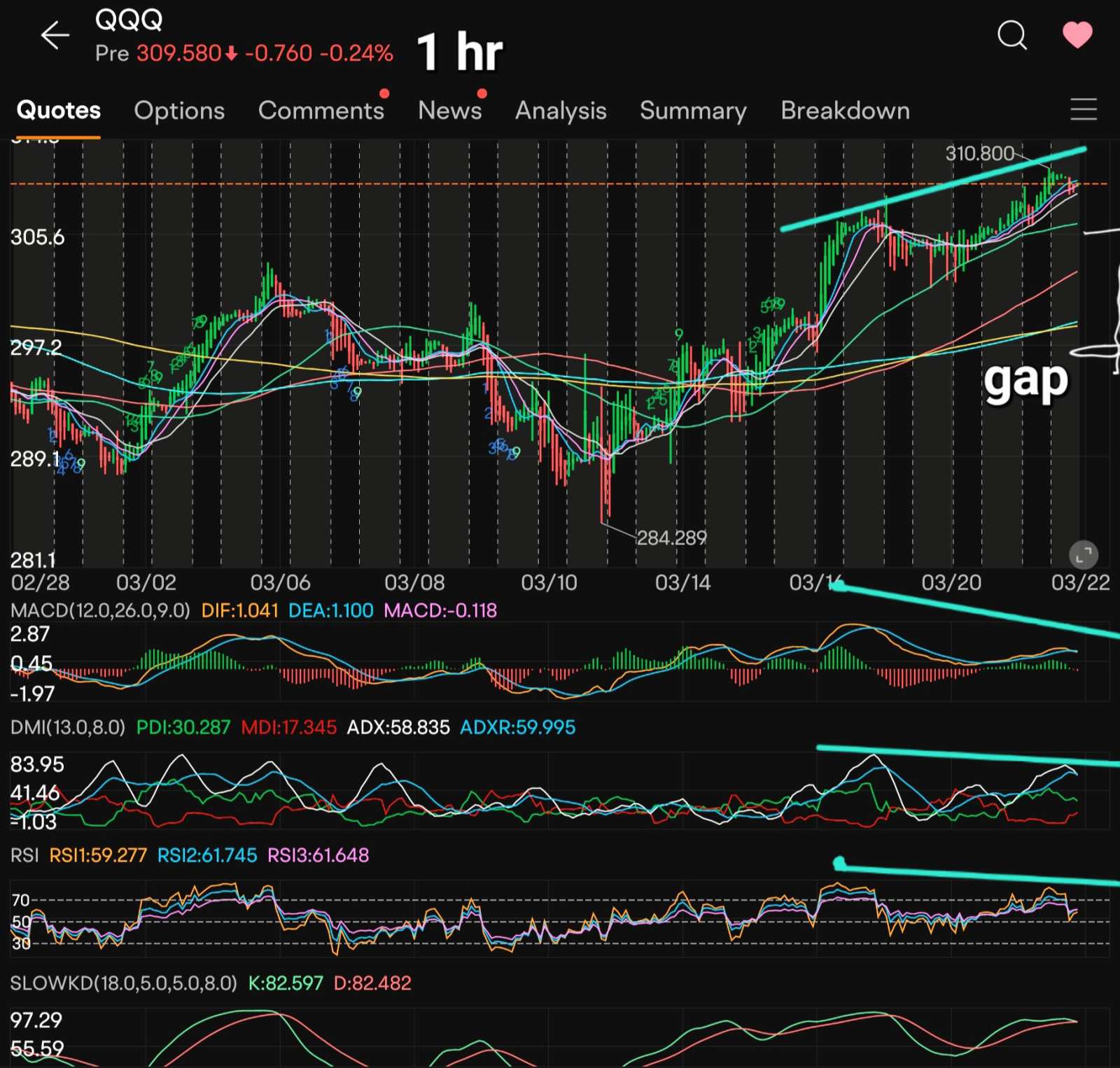This screenshot has height=1068, width=1120.
Task: Tap the ADXR:59.995 value
Action: 518,727
